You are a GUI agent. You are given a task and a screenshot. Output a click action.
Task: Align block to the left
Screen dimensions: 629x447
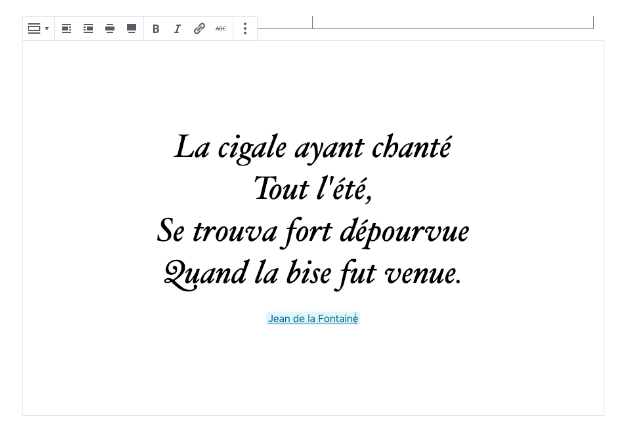(x=67, y=28)
